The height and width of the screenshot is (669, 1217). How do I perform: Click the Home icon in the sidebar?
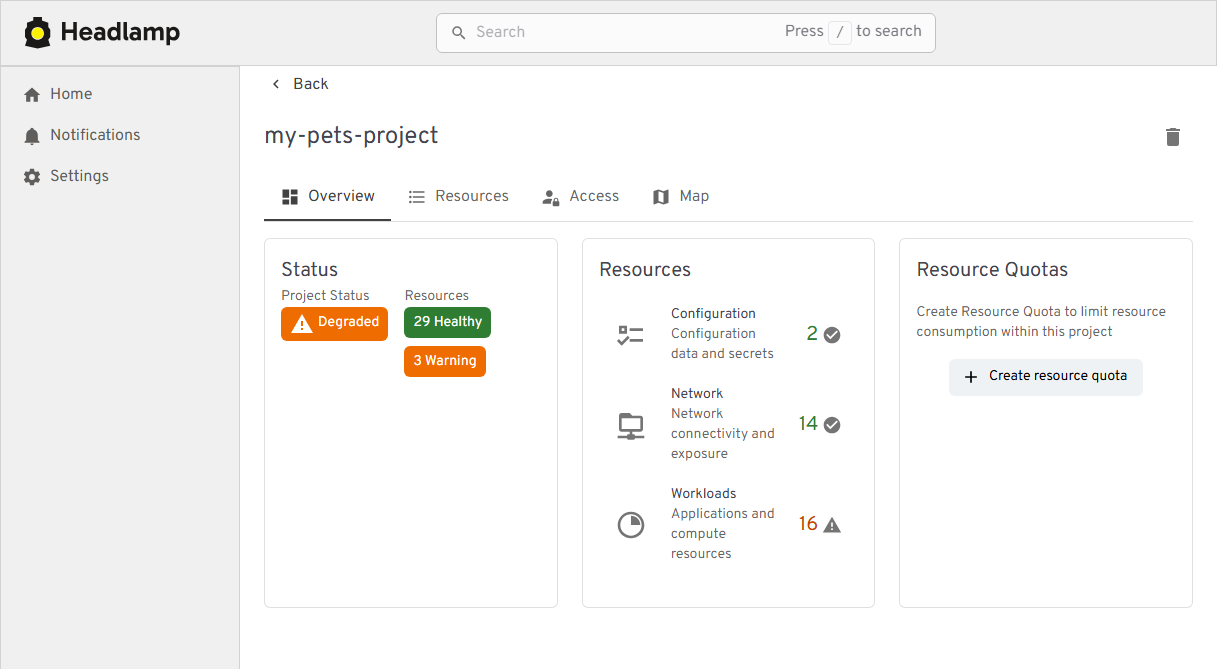pos(31,93)
